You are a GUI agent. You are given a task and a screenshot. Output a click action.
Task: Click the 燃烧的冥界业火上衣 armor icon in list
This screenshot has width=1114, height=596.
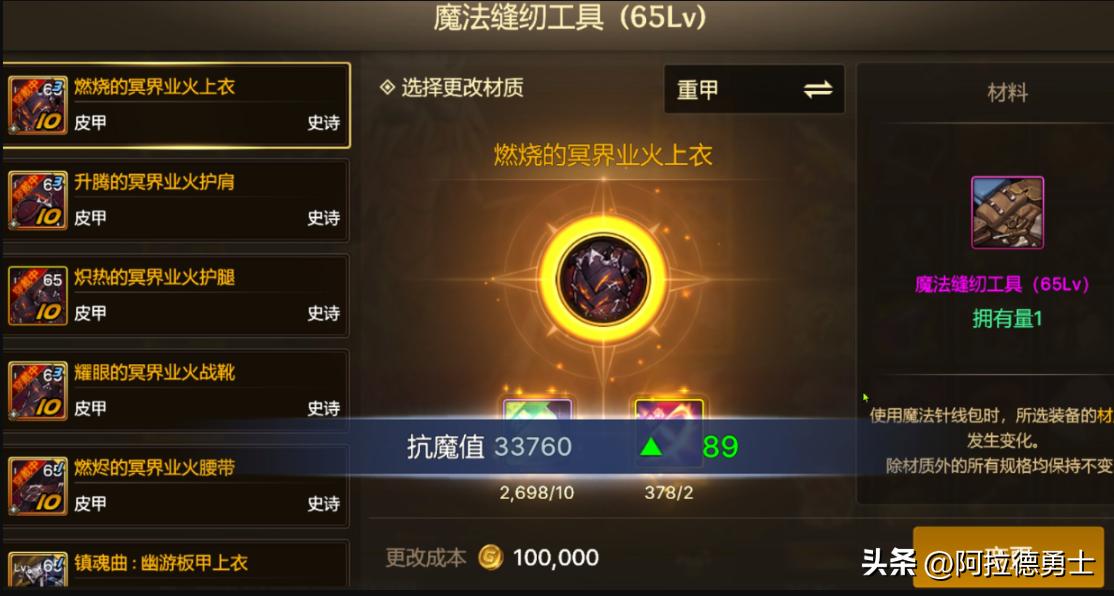pos(38,105)
